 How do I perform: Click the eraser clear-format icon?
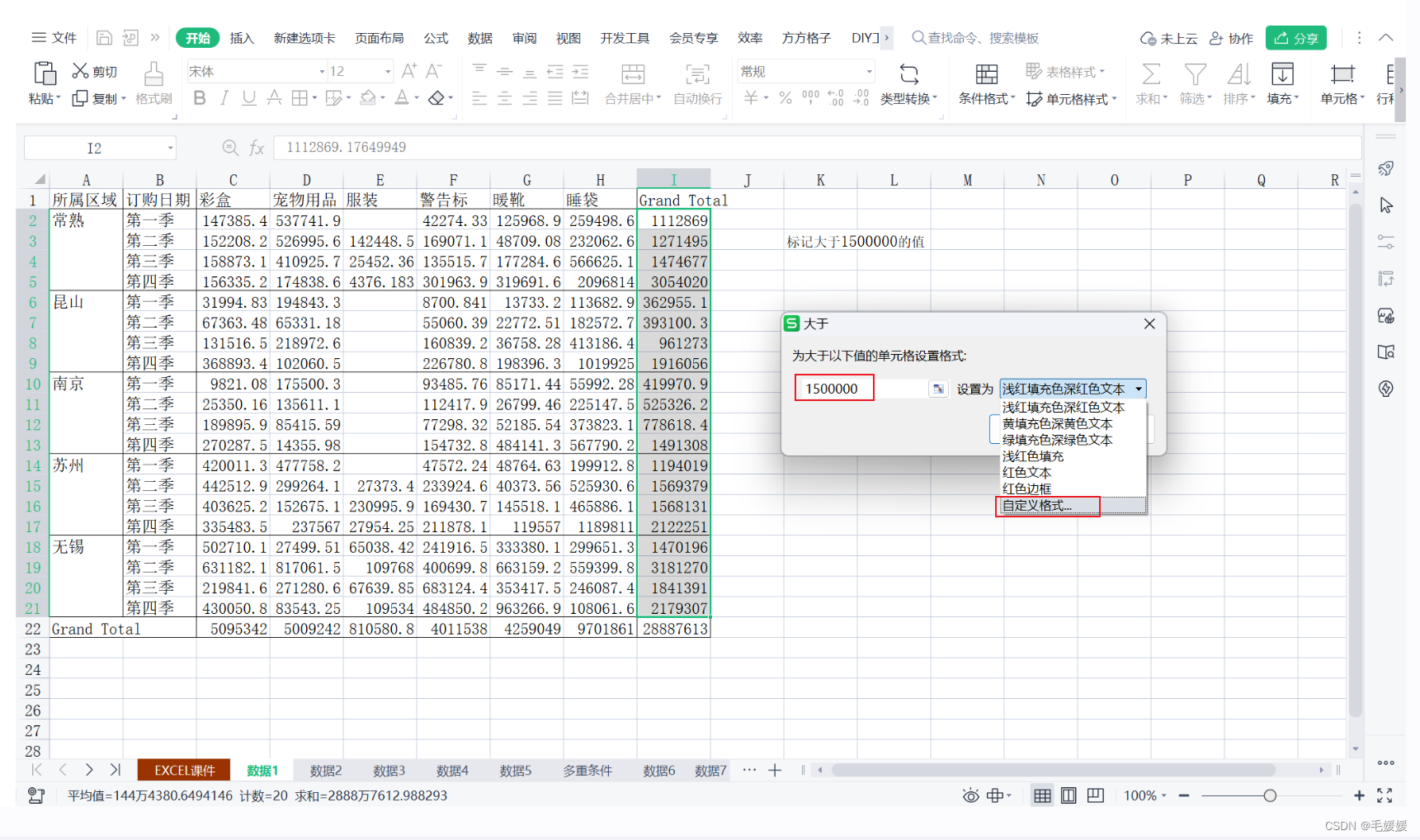436,98
